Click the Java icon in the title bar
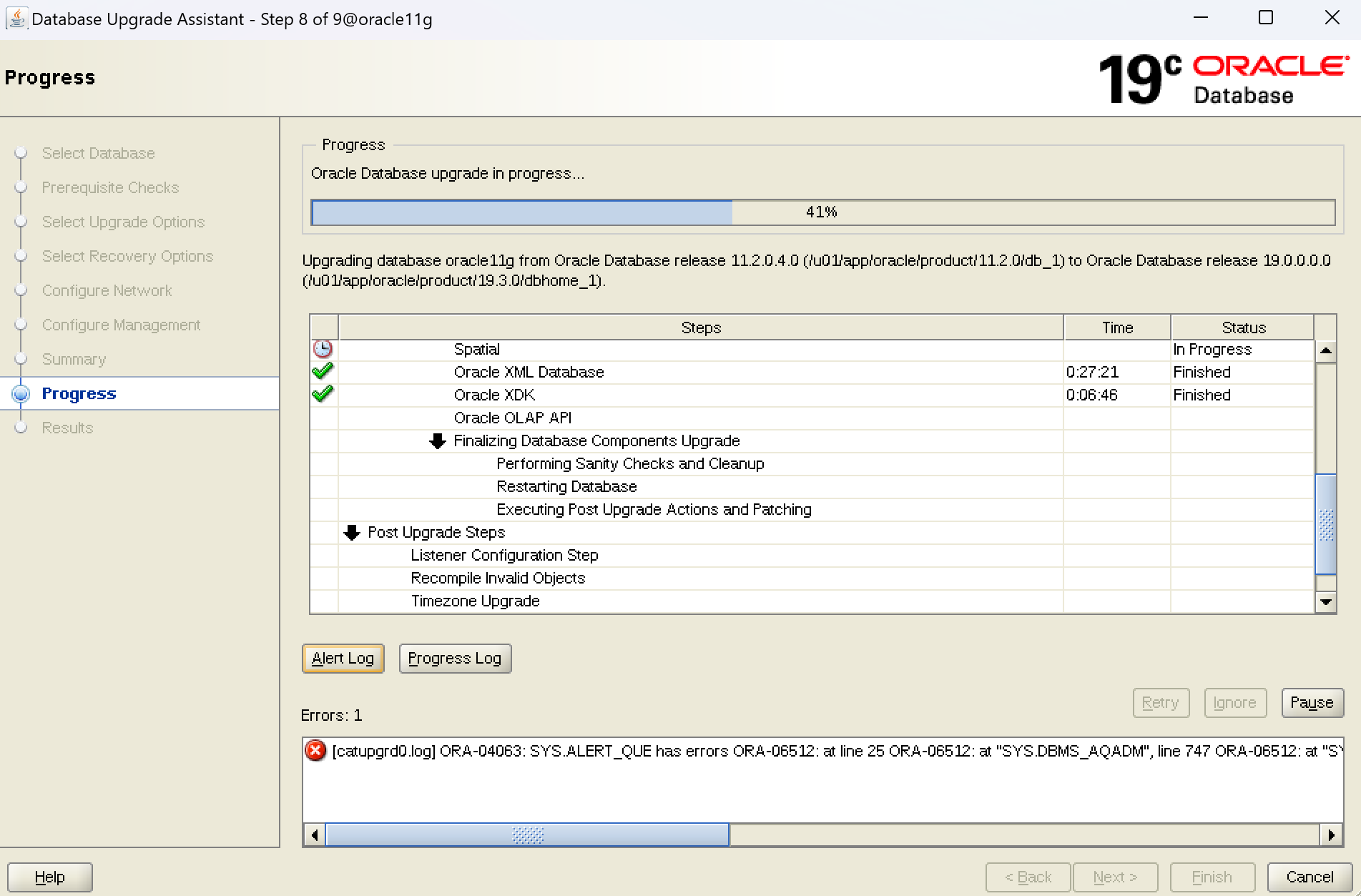Viewport: 1361px width, 896px height. point(16,18)
